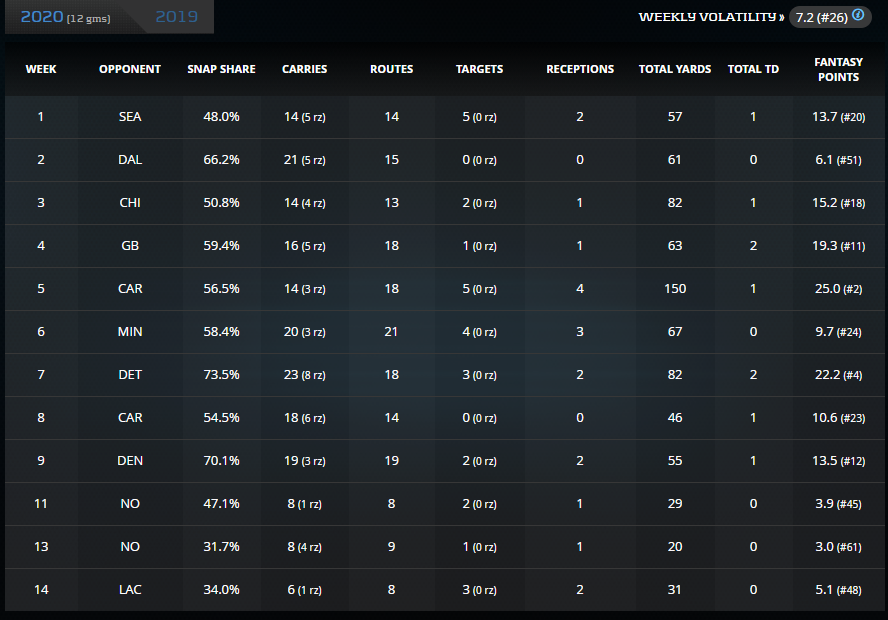Select the 73.5% snap share cell

click(x=221, y=375)
